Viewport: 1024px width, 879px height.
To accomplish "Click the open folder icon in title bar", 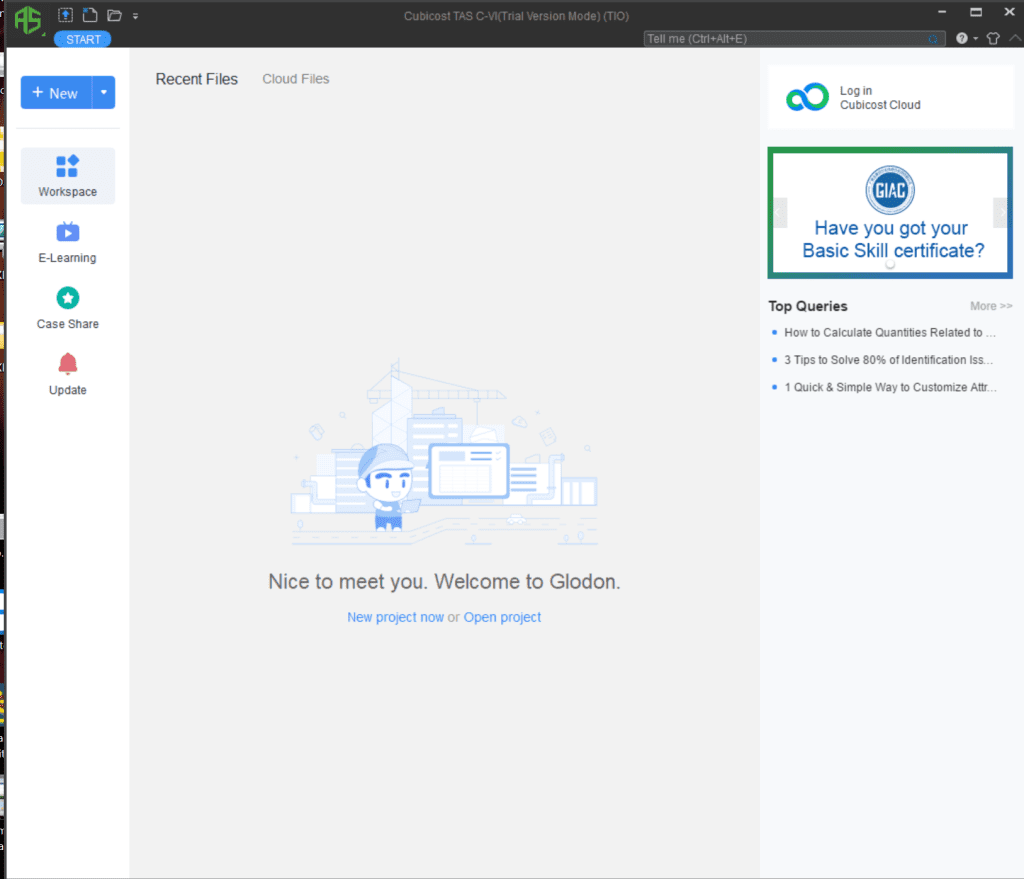I will (x=114, y=15).
